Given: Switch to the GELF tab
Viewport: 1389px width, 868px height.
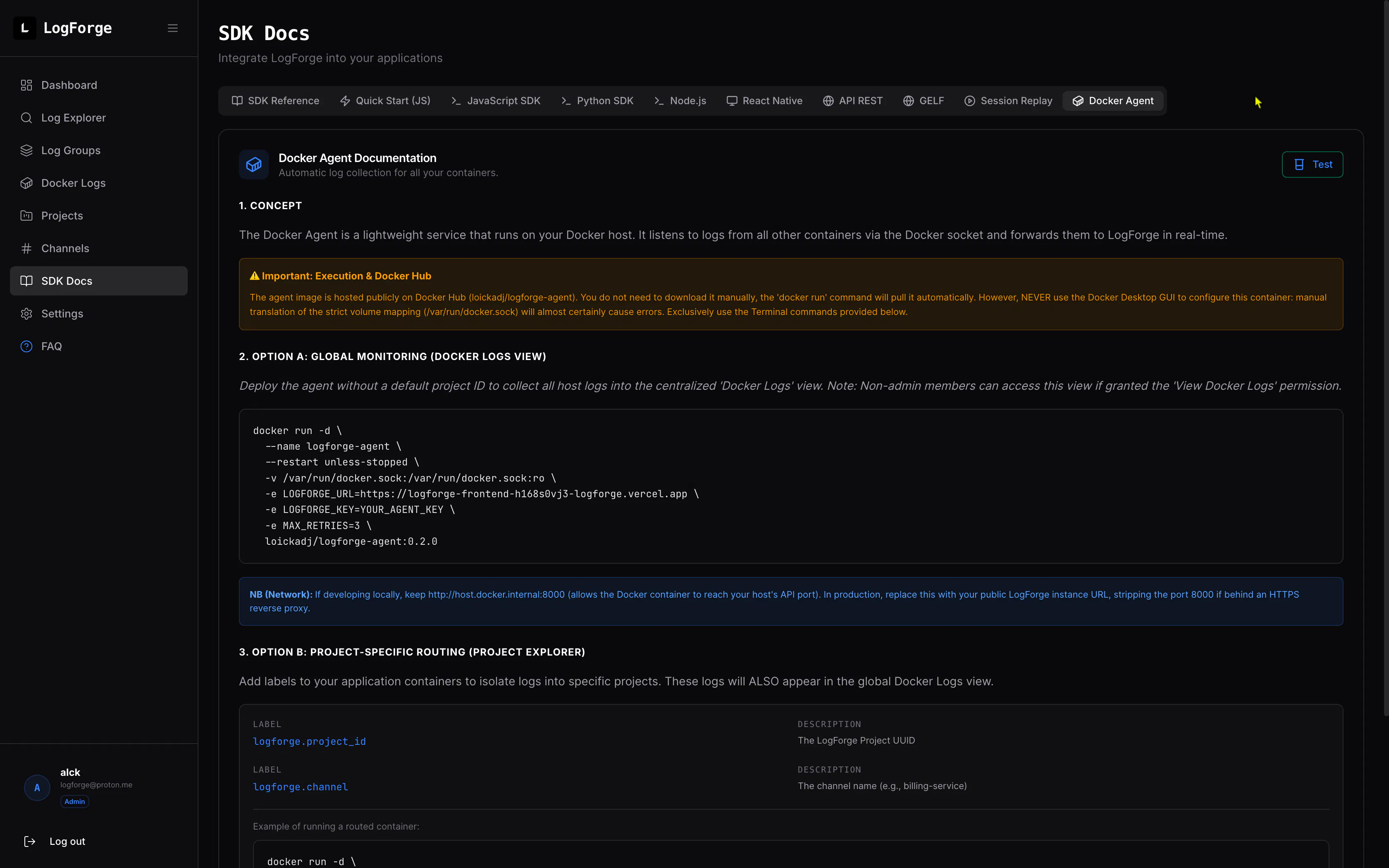Looking at the screenshot, I should pos(924,100).
